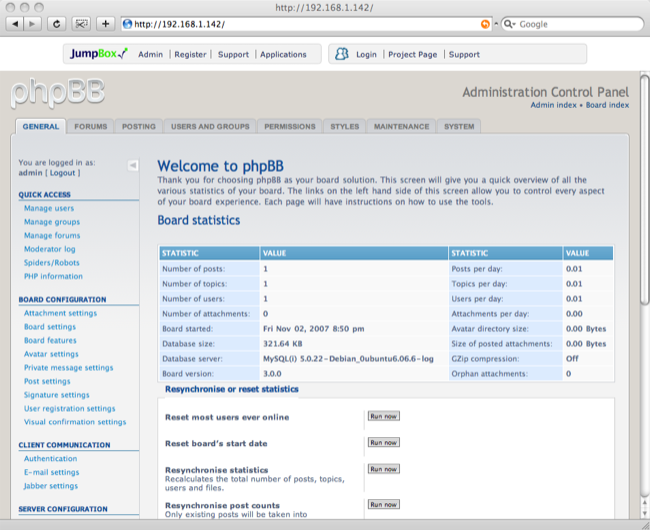Open Manage groups in Quick Access
This screenshot has height=530, width=650.
point(52,222)
